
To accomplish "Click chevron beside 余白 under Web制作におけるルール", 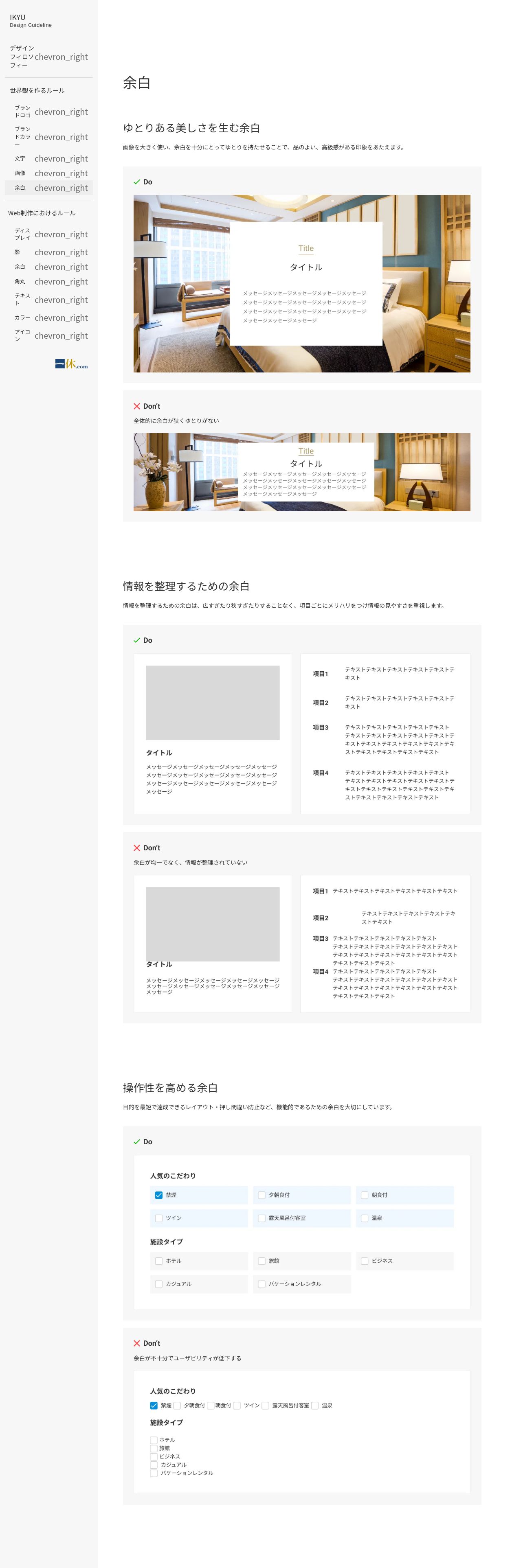I will [x=62, y=267].
